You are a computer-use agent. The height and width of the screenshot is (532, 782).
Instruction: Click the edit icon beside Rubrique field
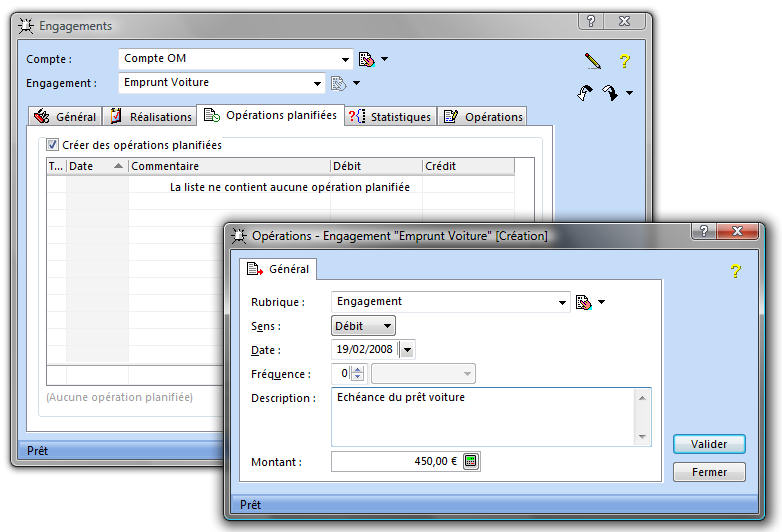pos(584,301)
